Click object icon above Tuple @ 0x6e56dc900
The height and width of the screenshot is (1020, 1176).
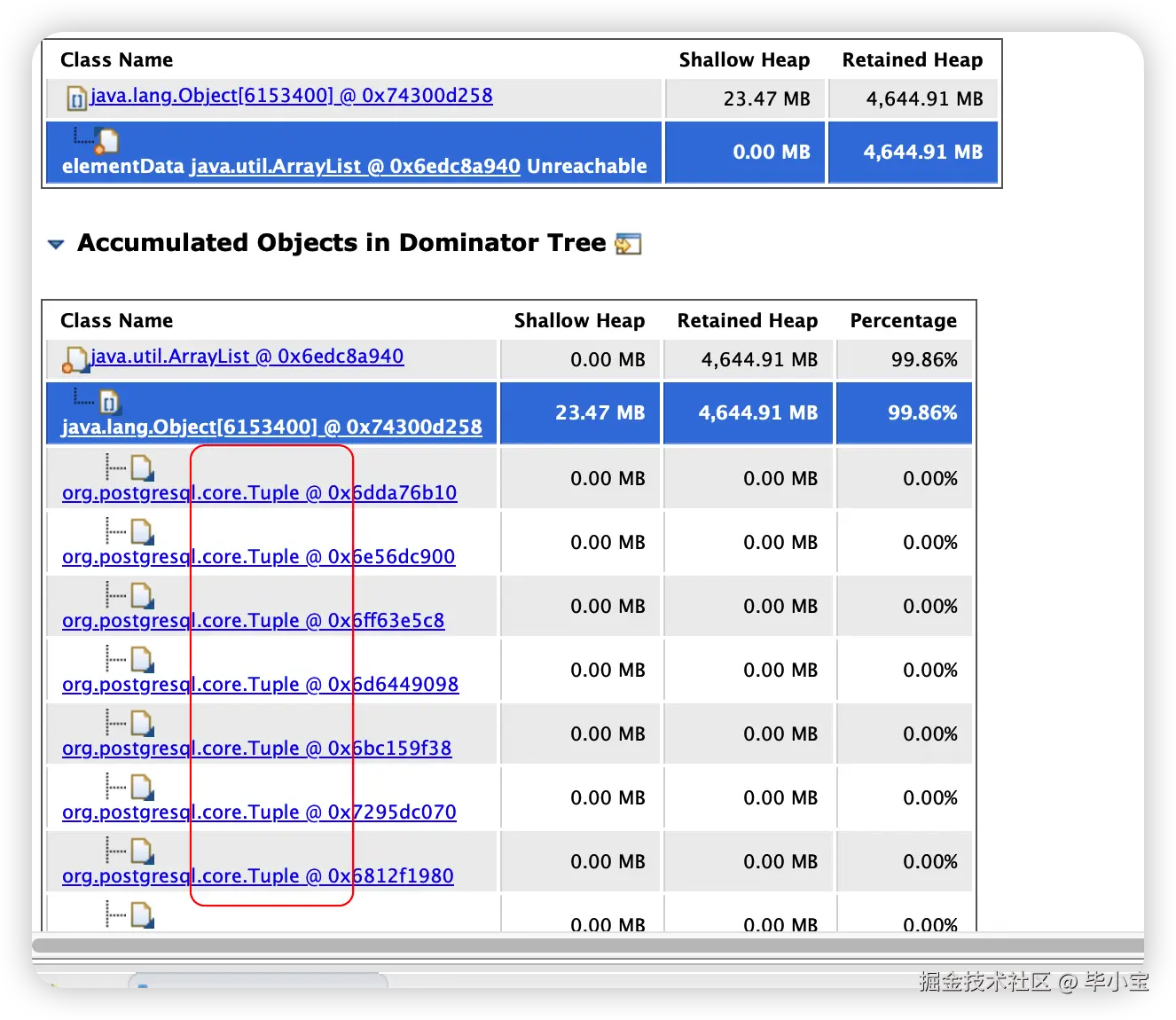(143, 531)
